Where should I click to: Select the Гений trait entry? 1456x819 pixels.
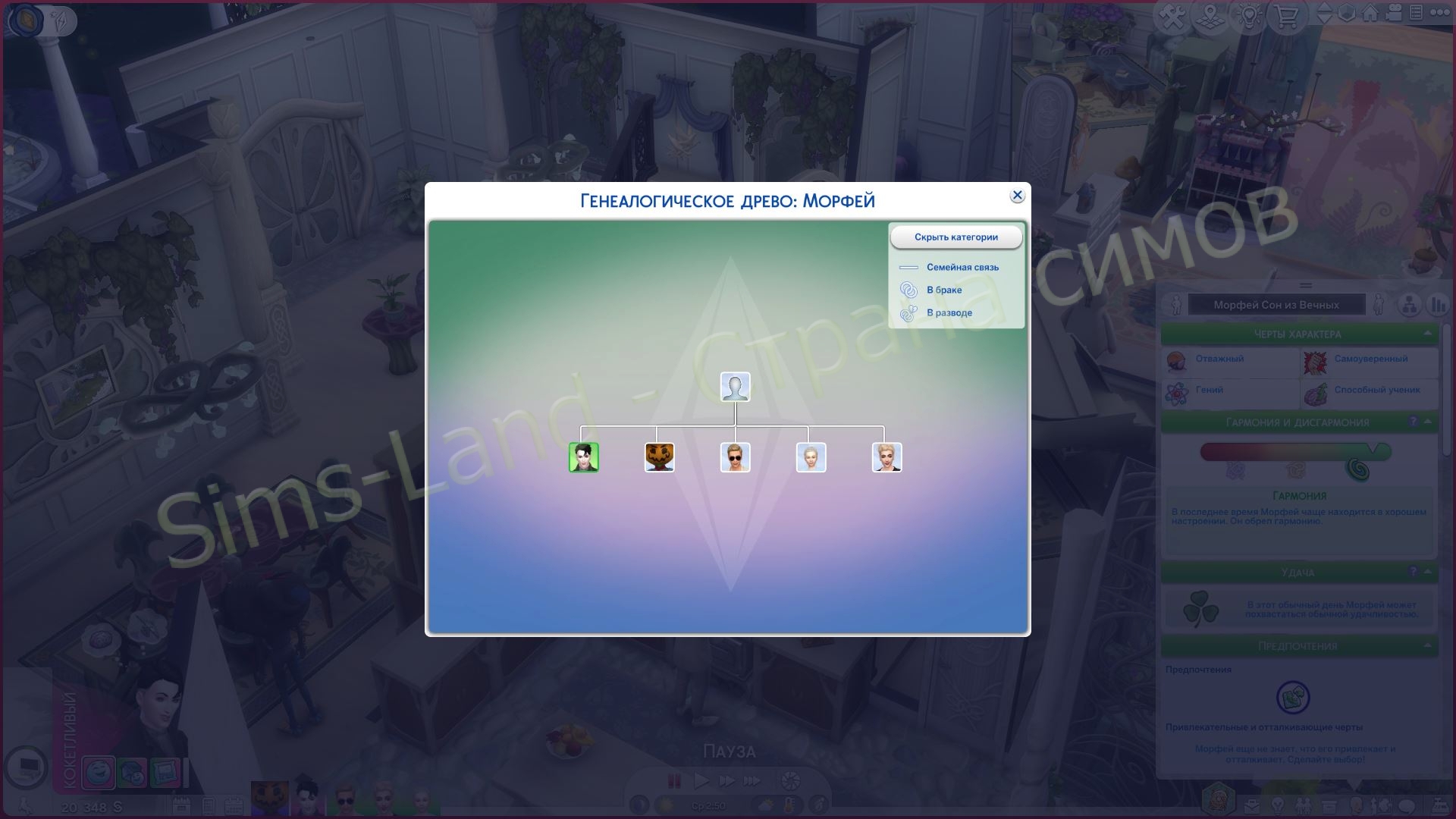[x=1209, y=390]
